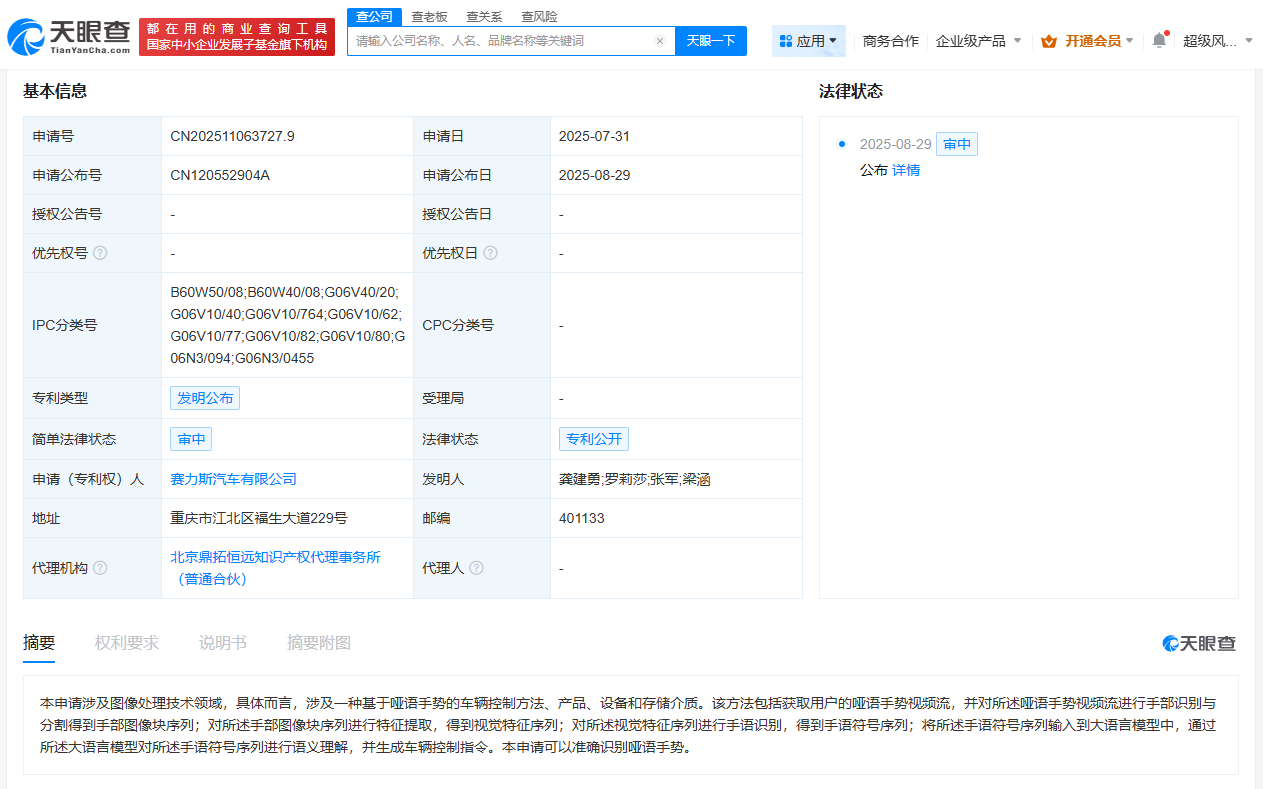Switch to the 权利要求 tab

coord(126,642)
